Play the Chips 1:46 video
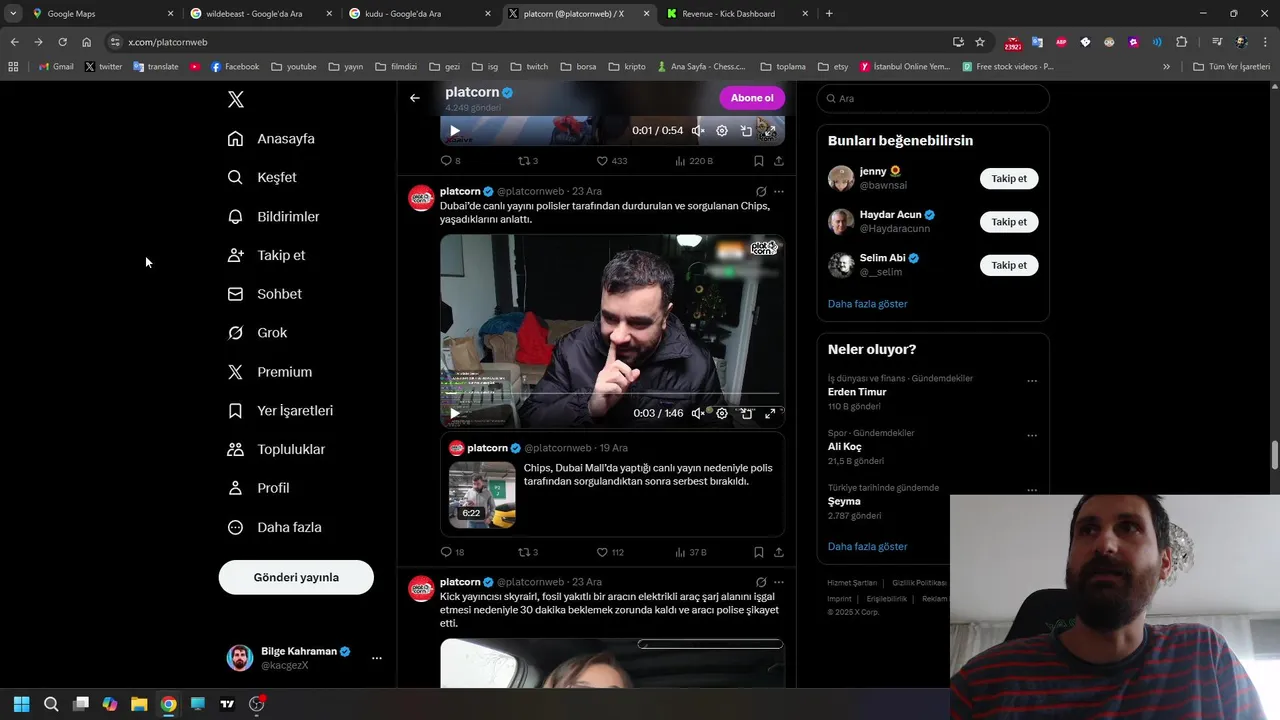The image size is (1280, 720). (x=454, y=413)
